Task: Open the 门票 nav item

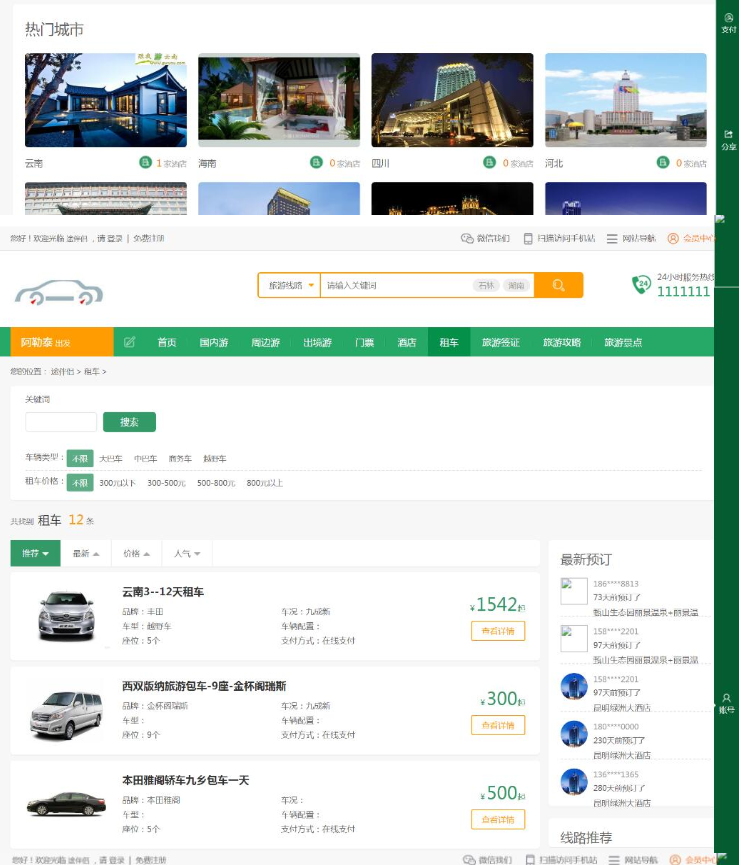Action: click(364, 342)
